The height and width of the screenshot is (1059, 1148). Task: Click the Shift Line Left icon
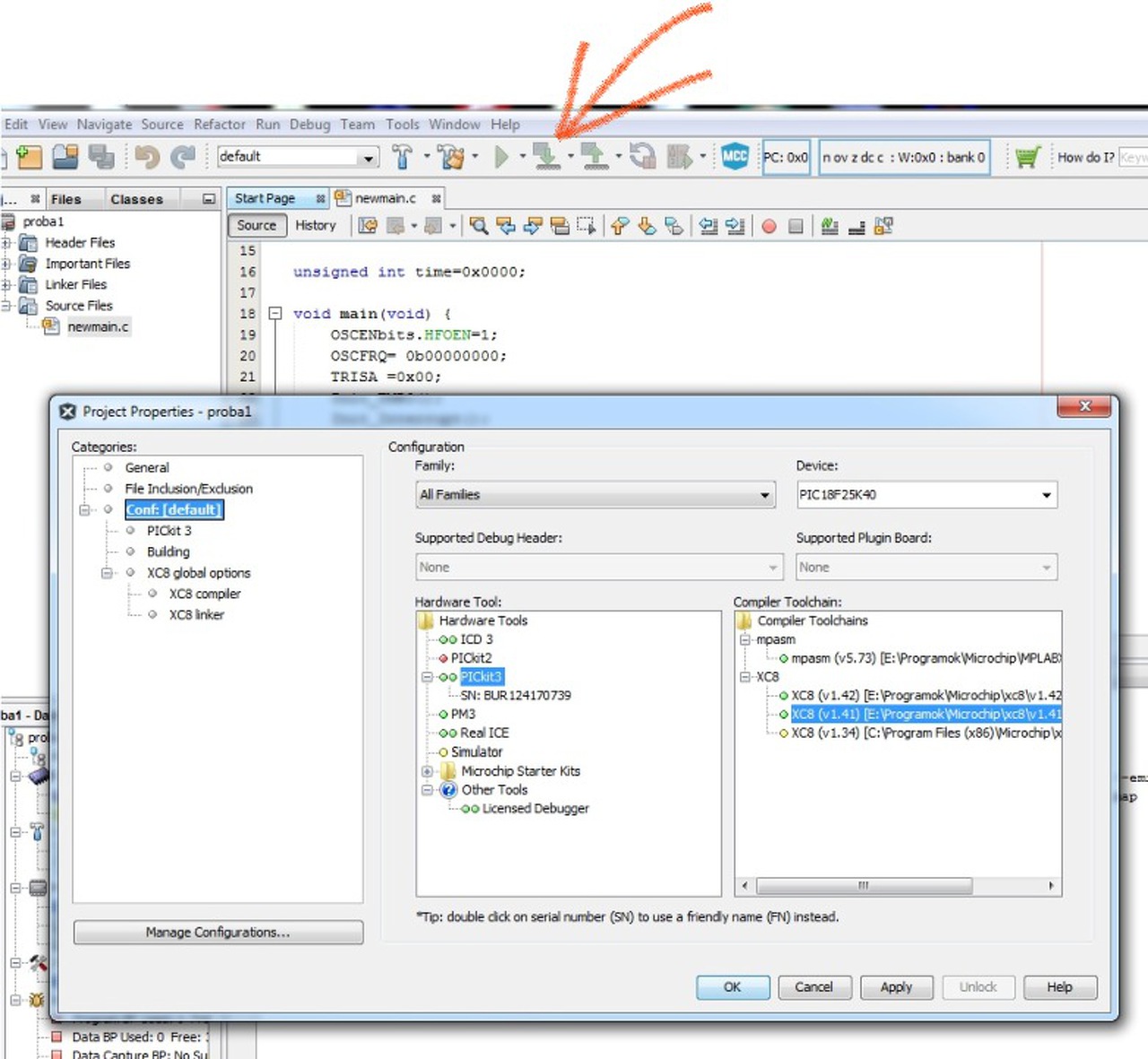(709, 226)
